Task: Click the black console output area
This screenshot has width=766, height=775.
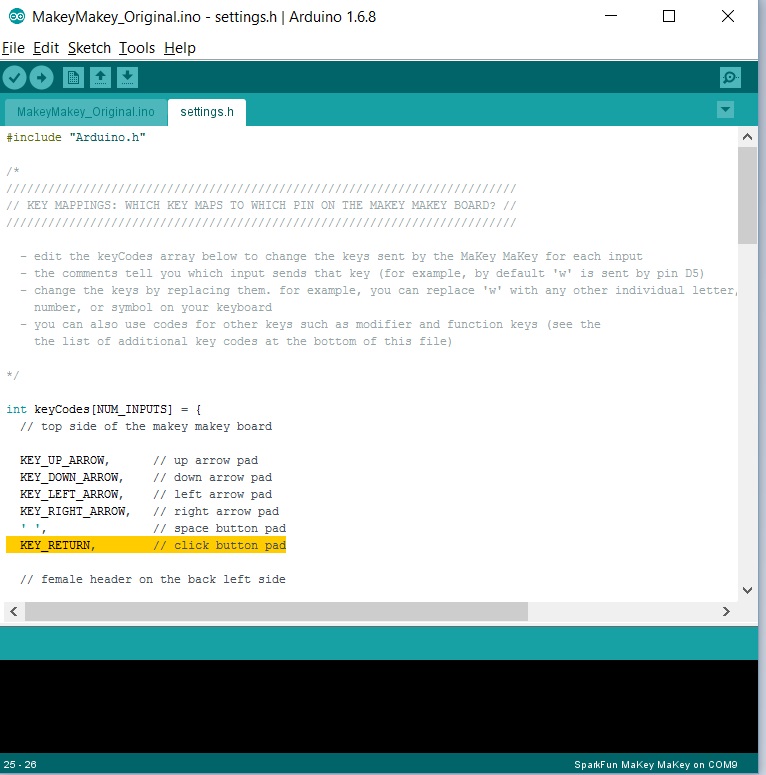Action: [x=379, y=706]
